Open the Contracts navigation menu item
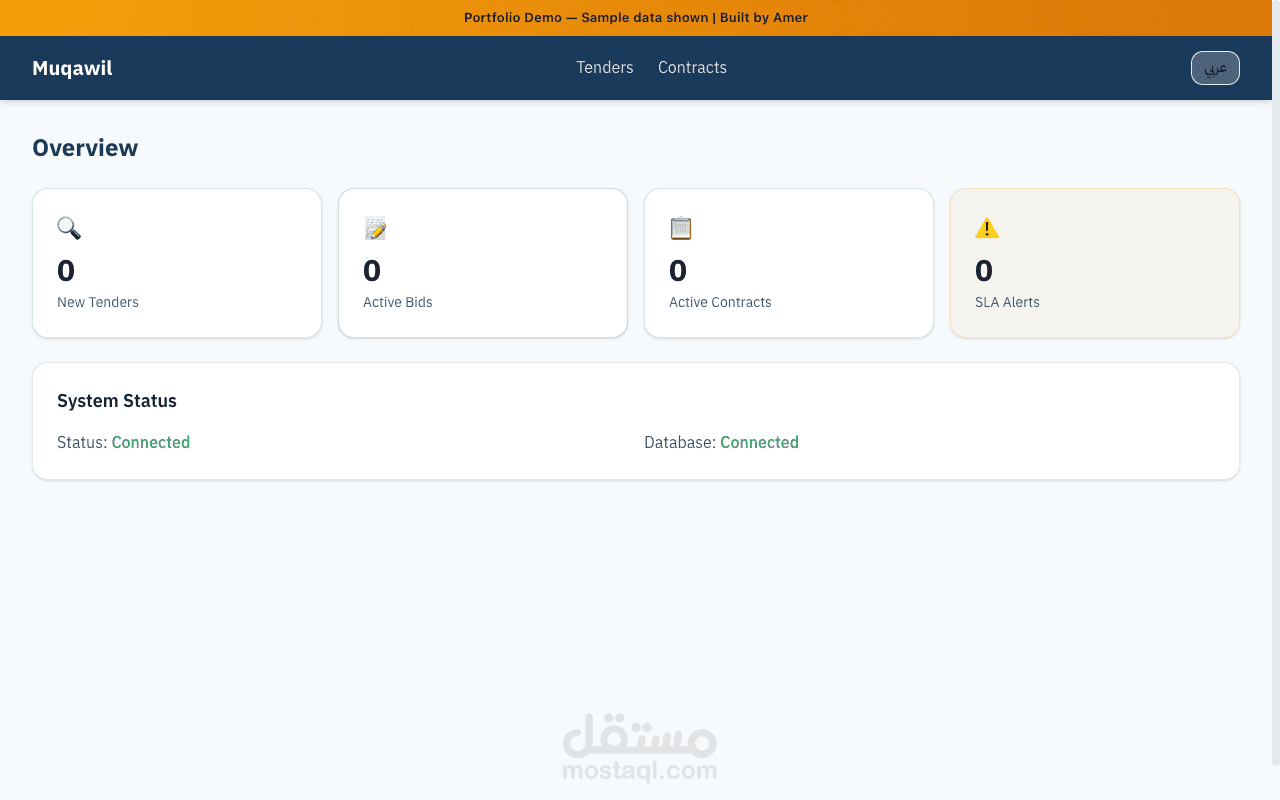 692,67
